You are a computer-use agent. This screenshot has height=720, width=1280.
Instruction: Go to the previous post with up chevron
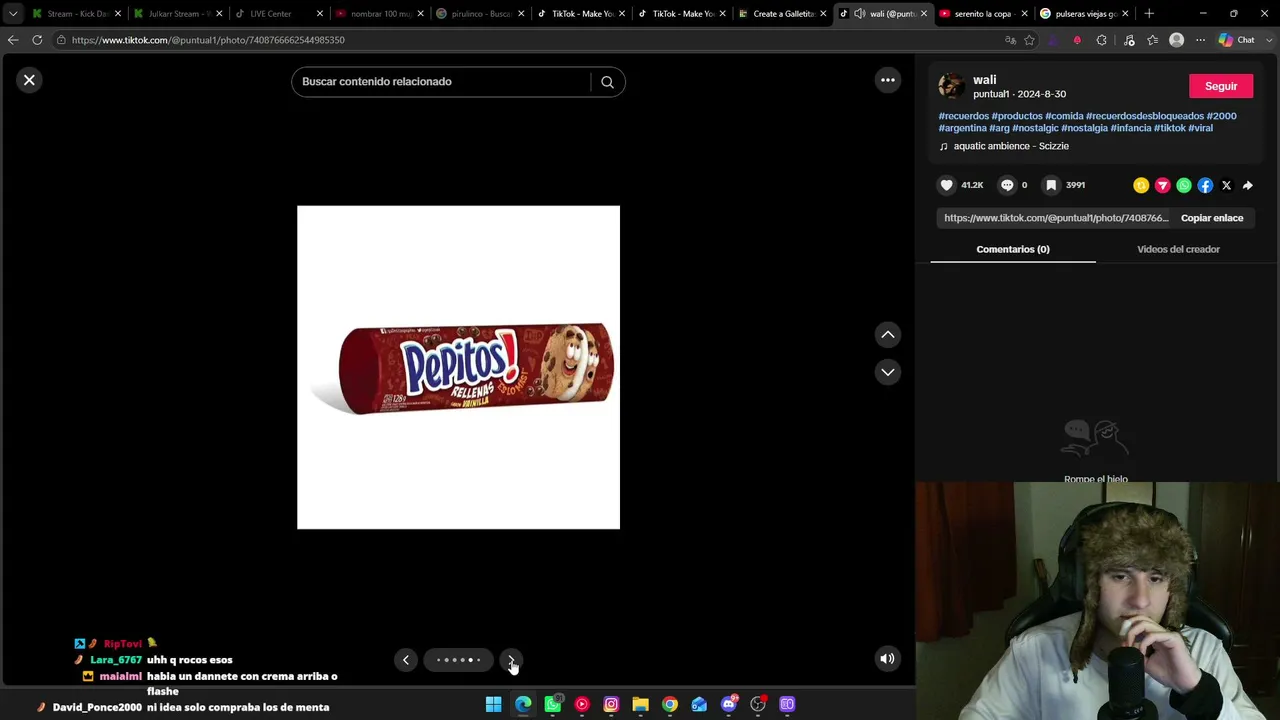(x=887, y=335)
